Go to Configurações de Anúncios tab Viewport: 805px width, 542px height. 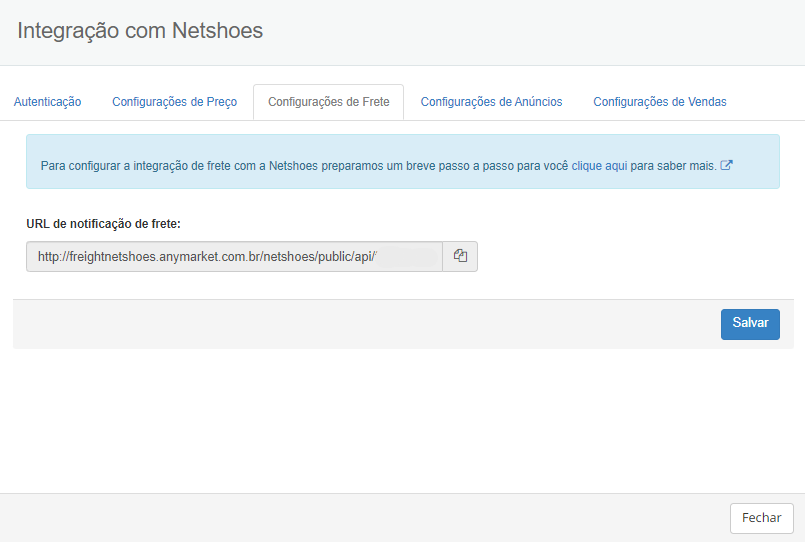[x=491, y=102]
